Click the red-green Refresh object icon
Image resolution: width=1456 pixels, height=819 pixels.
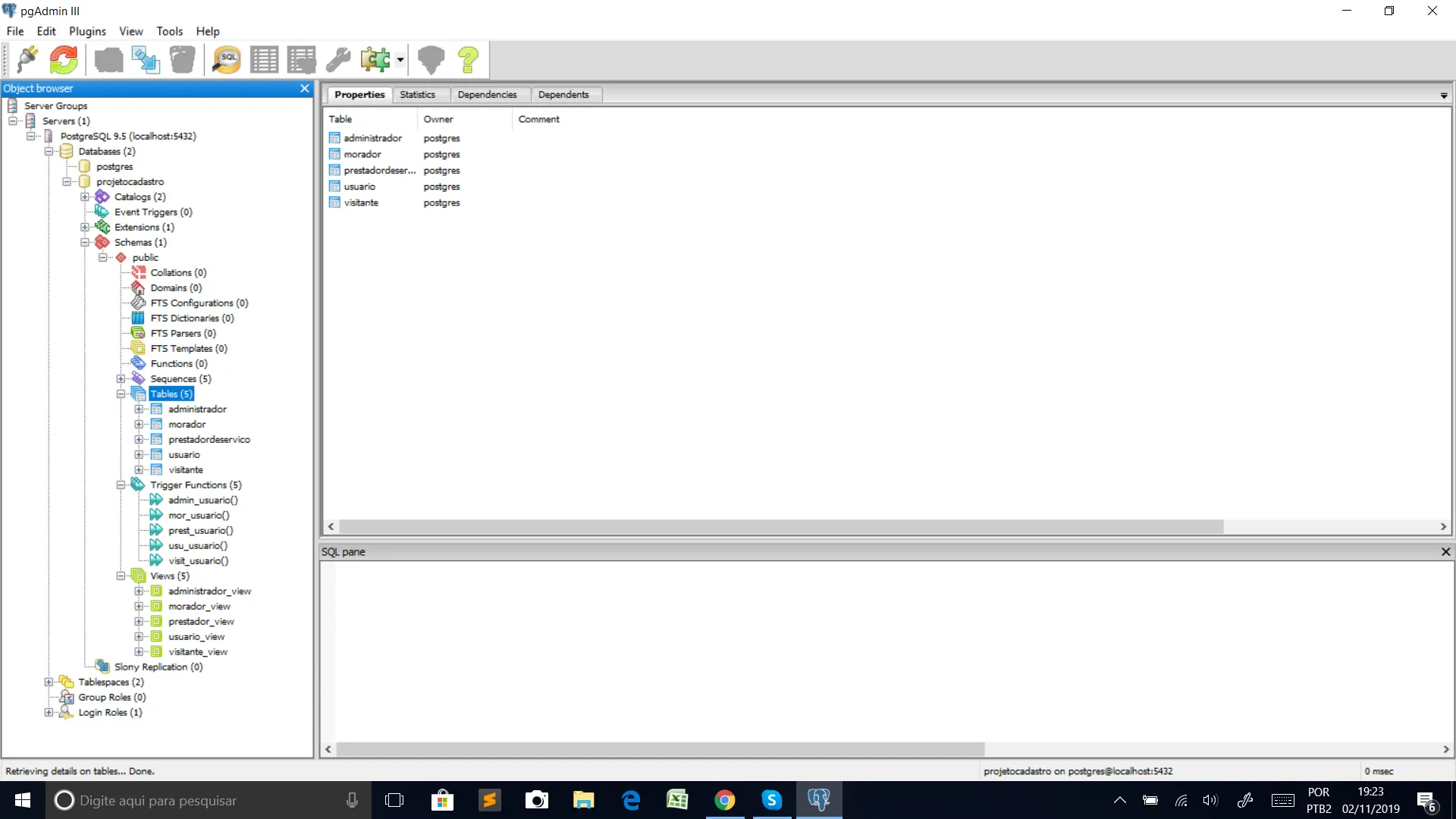coord(64,59)
